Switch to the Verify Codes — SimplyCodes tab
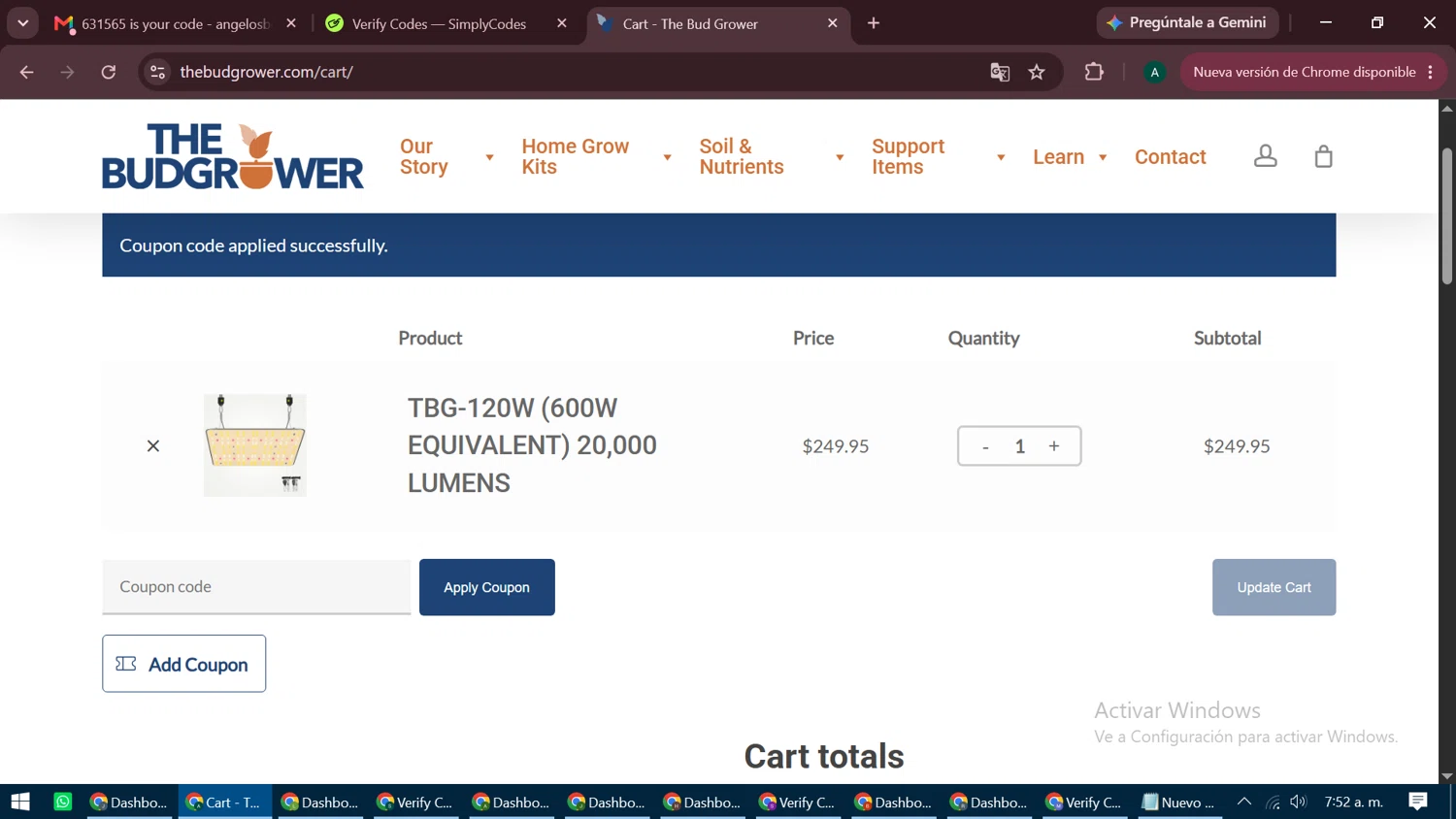Image resolution: width=1456 pixels, height=819 pixels. click(x=439, y=23)
